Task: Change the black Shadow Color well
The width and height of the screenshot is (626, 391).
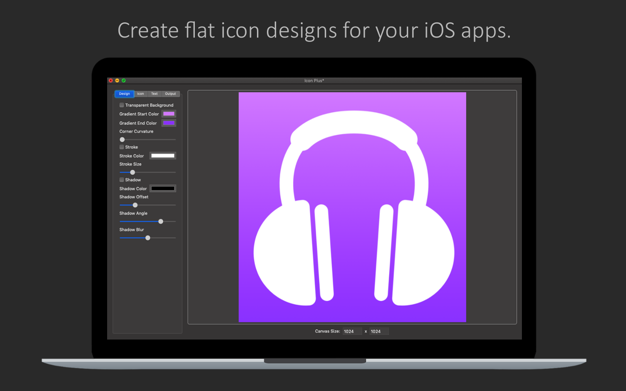Action: click(x=163, y=189)
